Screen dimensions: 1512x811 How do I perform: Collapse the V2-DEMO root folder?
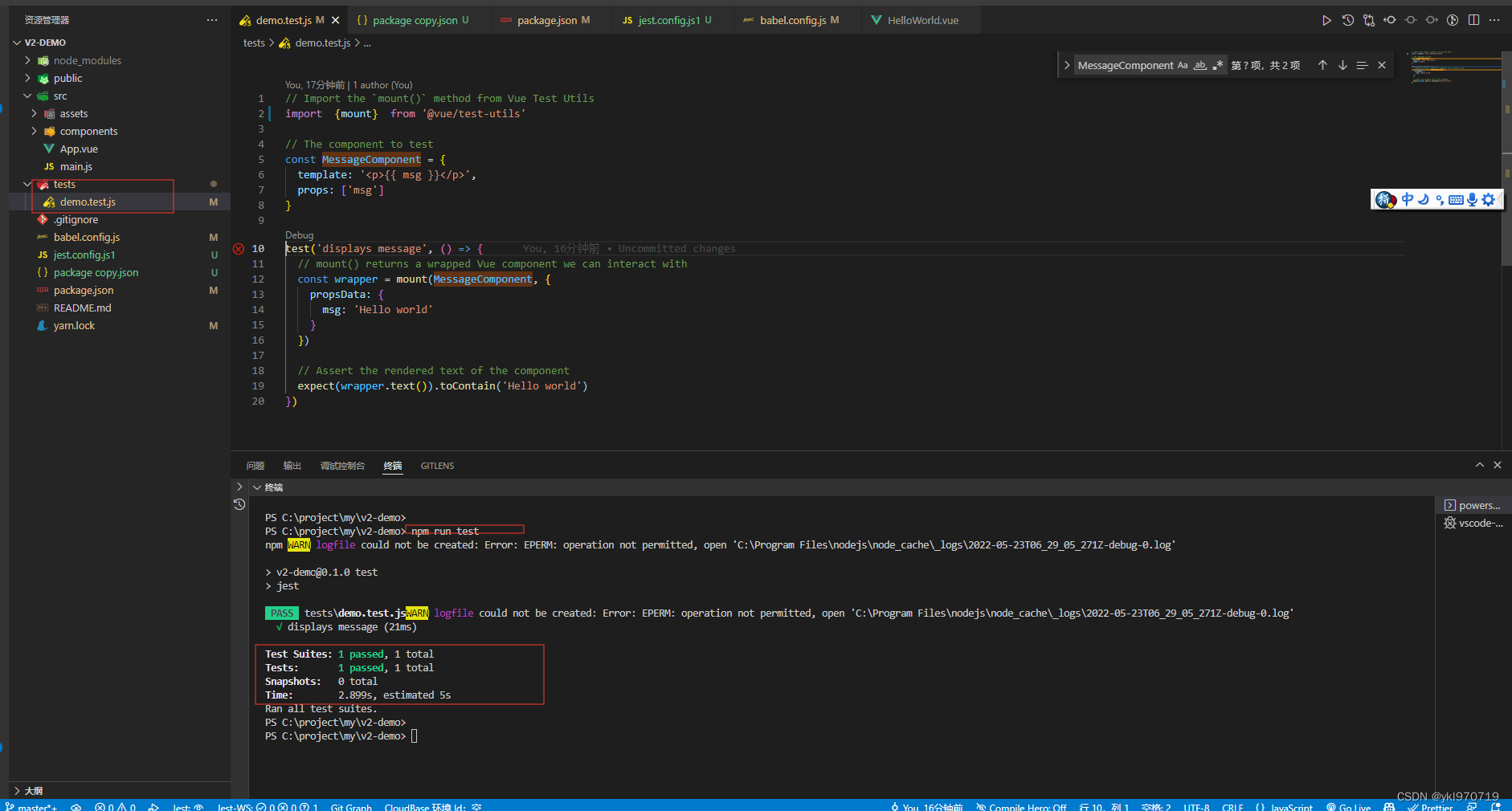17,43
